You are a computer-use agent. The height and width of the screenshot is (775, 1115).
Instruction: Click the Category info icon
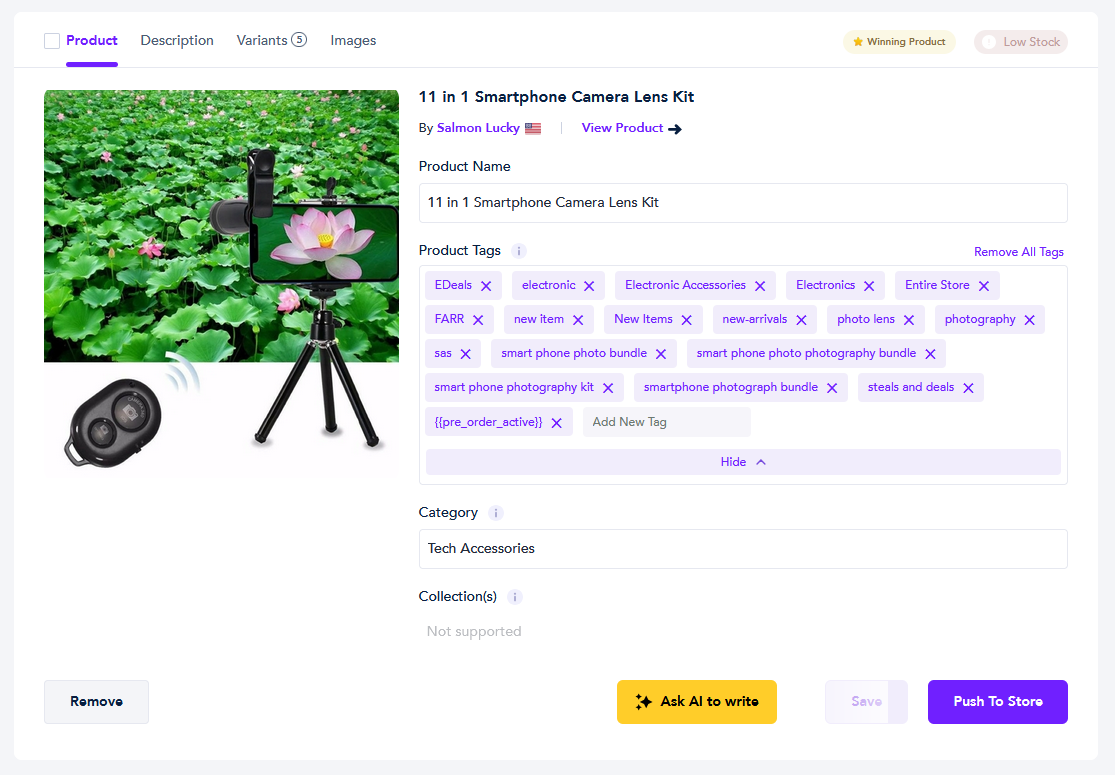coord(496,513)
